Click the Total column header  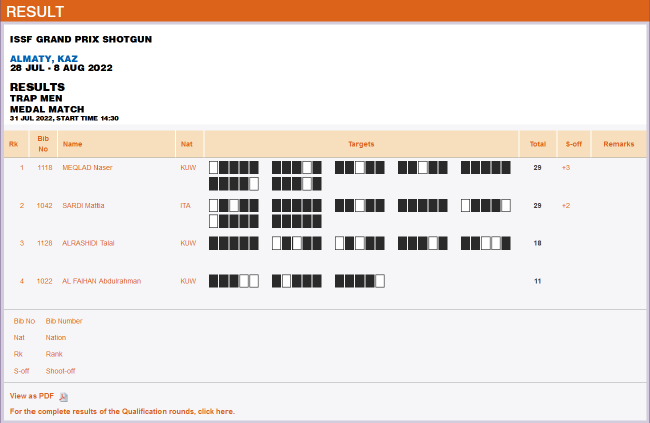point(538,144)
